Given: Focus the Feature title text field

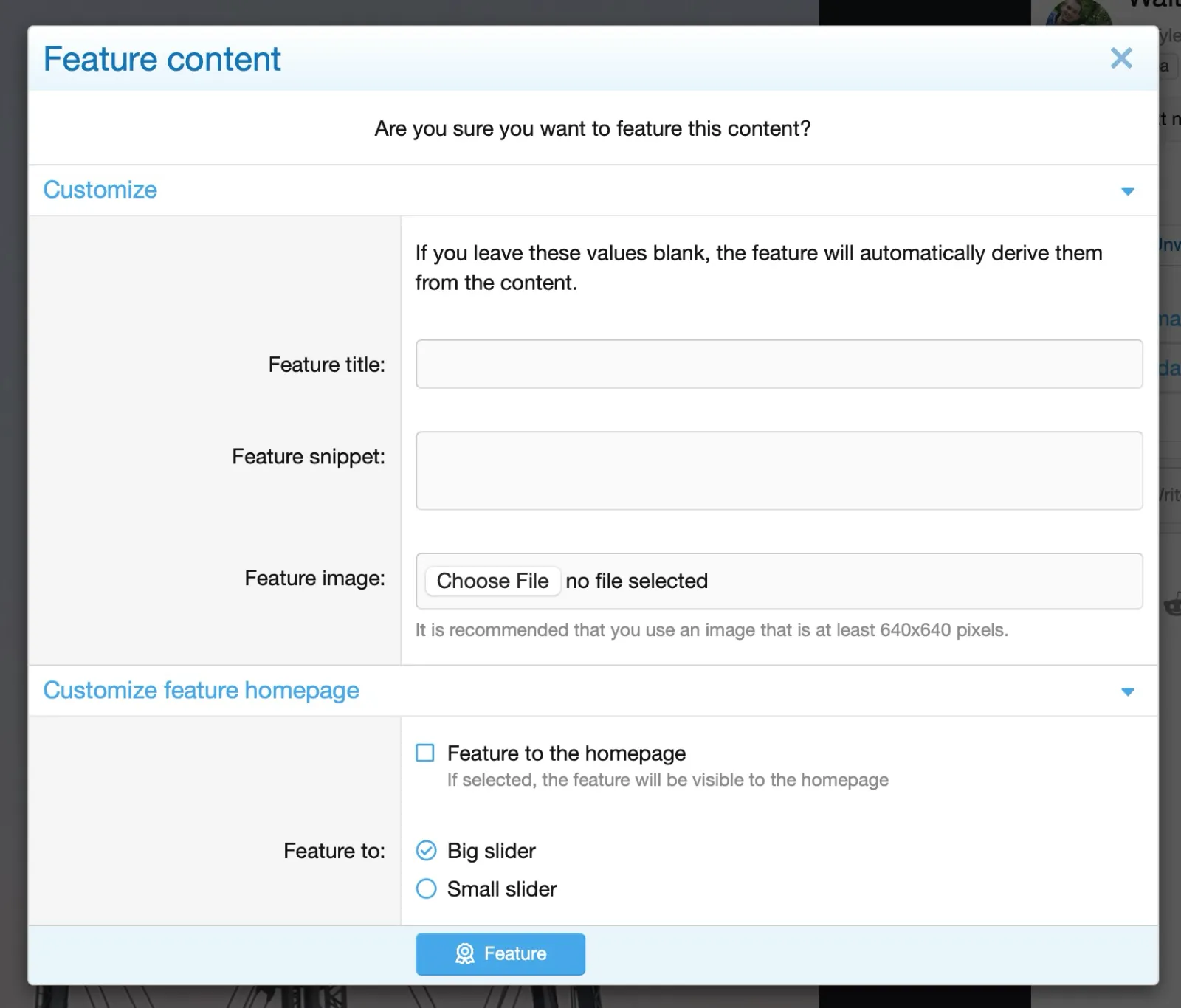Looking at the screenshot, I should pyautogui.click(x=779, y=364).
